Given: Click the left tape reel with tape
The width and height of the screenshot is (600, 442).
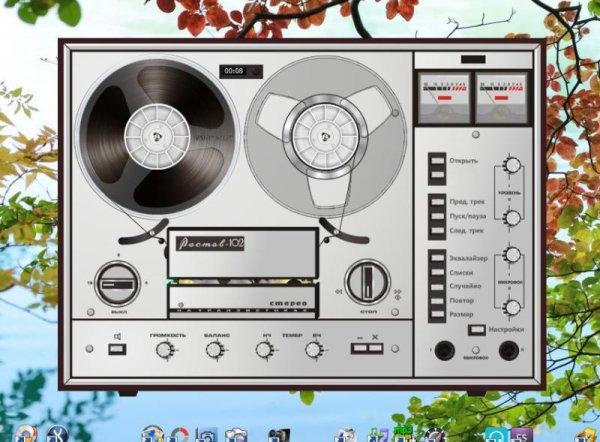Looking at the screenshot, I should coord(158,137).
